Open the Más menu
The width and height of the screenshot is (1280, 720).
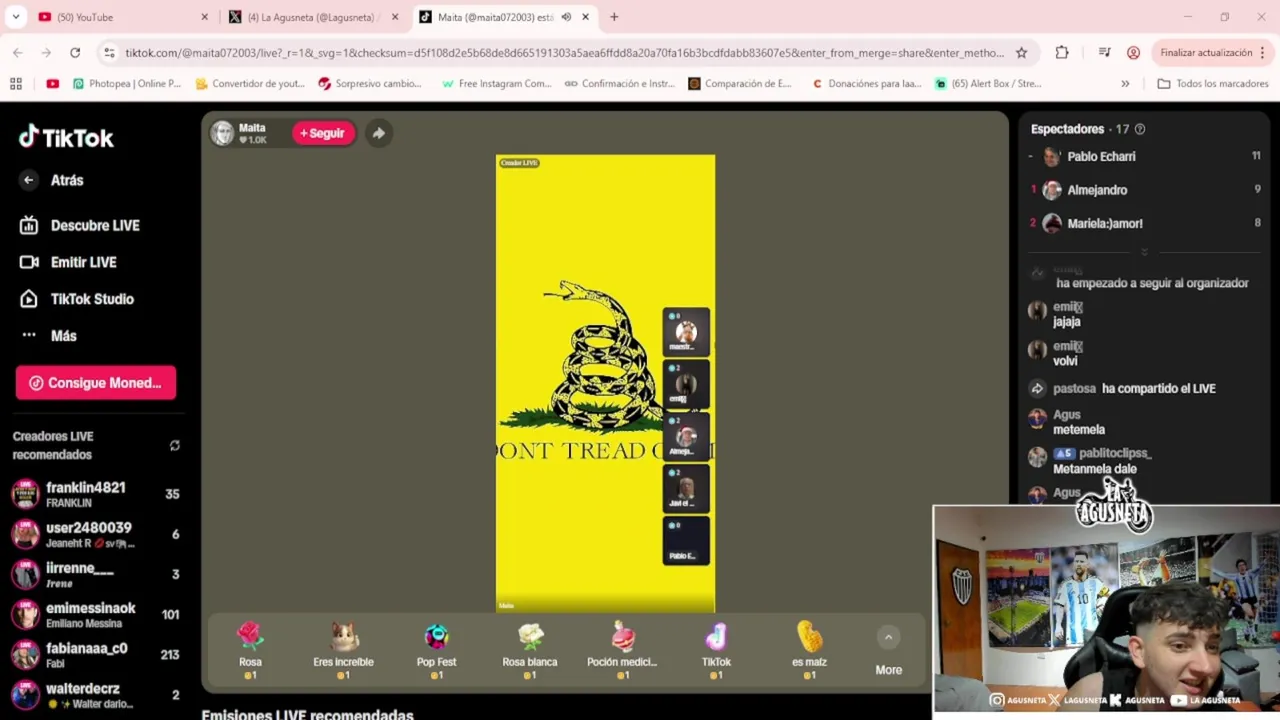coord(48,336)
